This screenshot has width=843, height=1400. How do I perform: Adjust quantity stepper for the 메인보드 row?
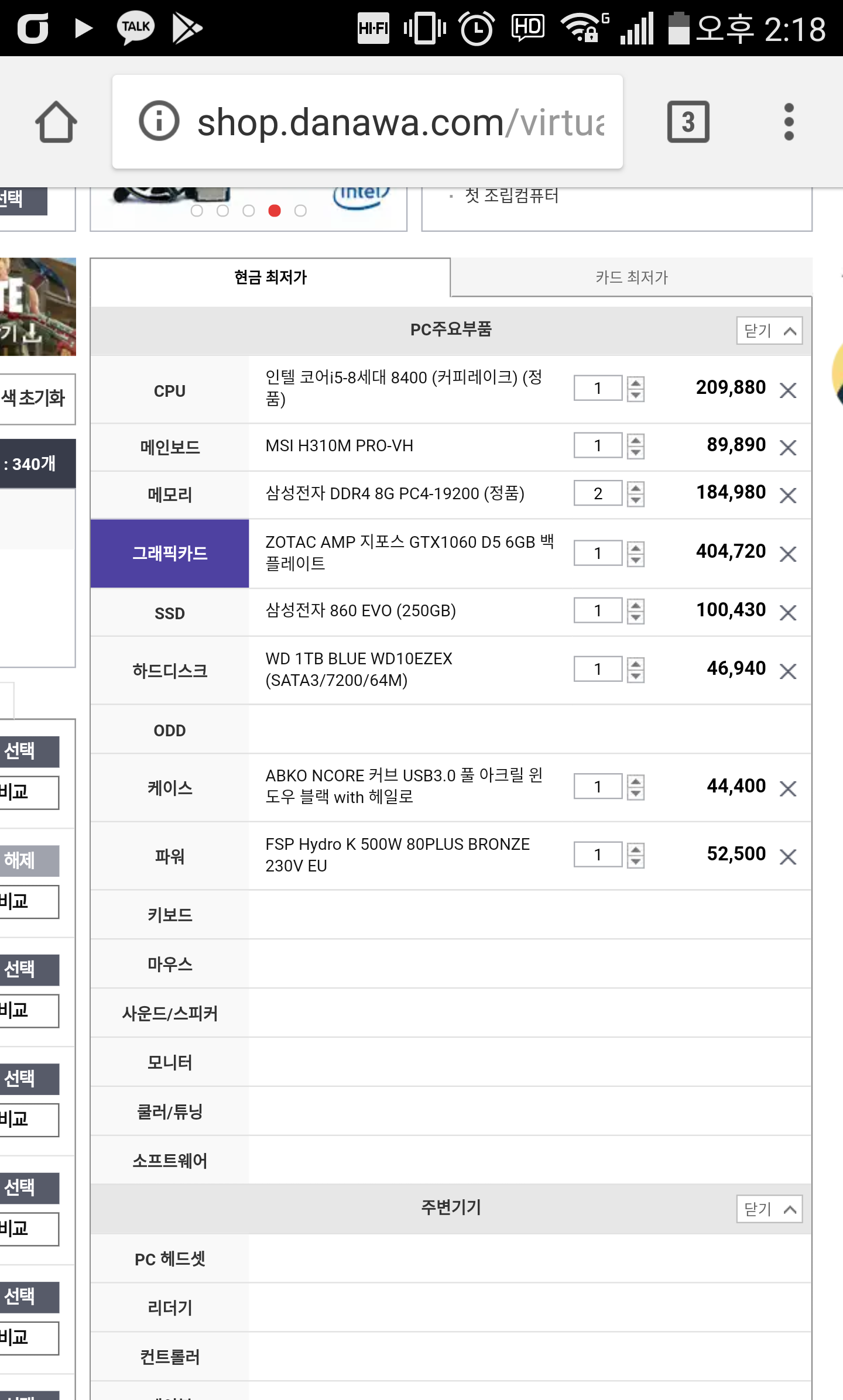[635, 446]
